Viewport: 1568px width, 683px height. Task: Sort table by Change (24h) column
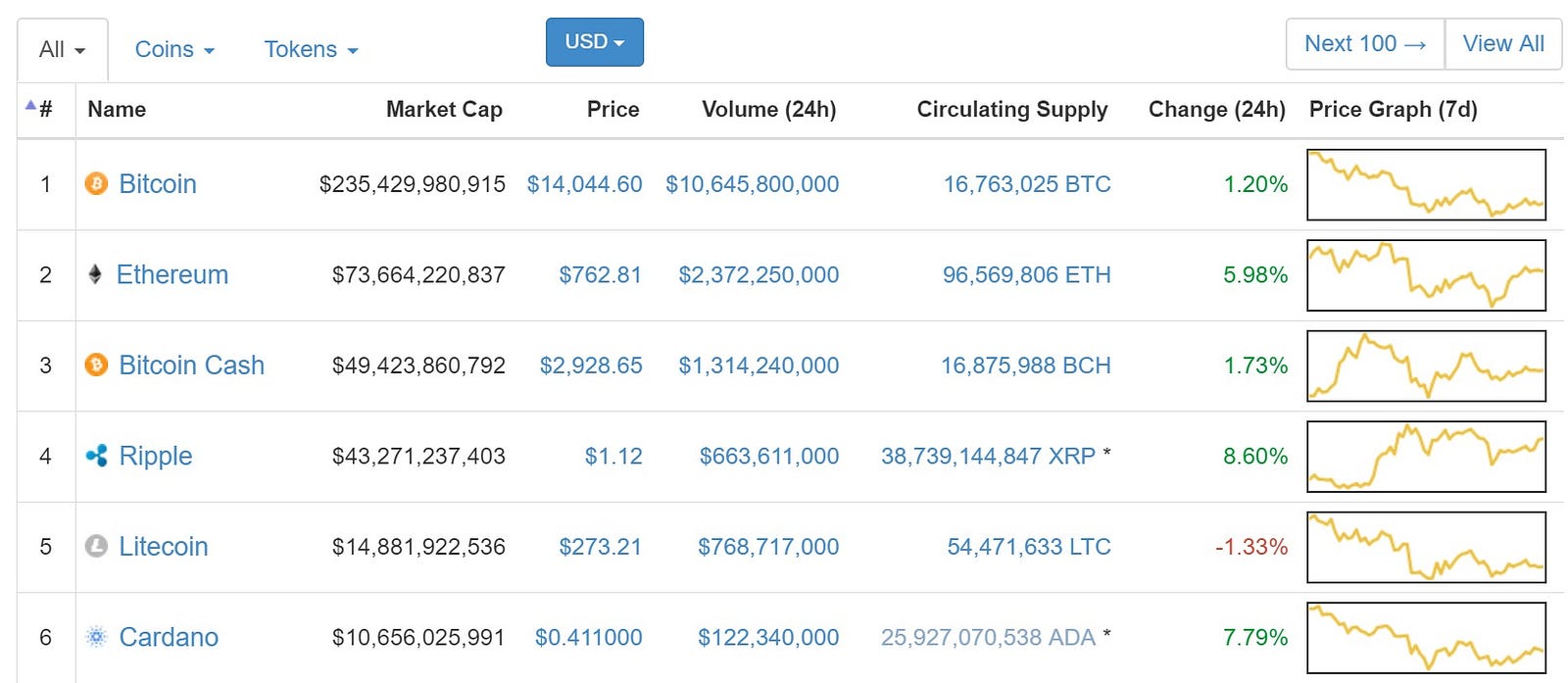tap(1216, 109)
